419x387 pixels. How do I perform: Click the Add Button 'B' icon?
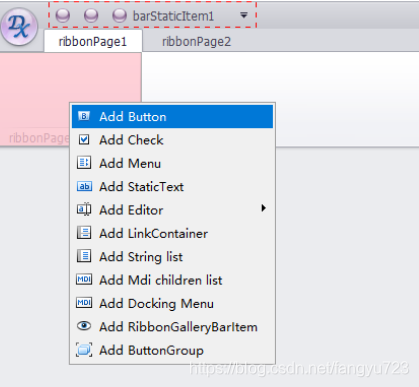click(84, 116)
